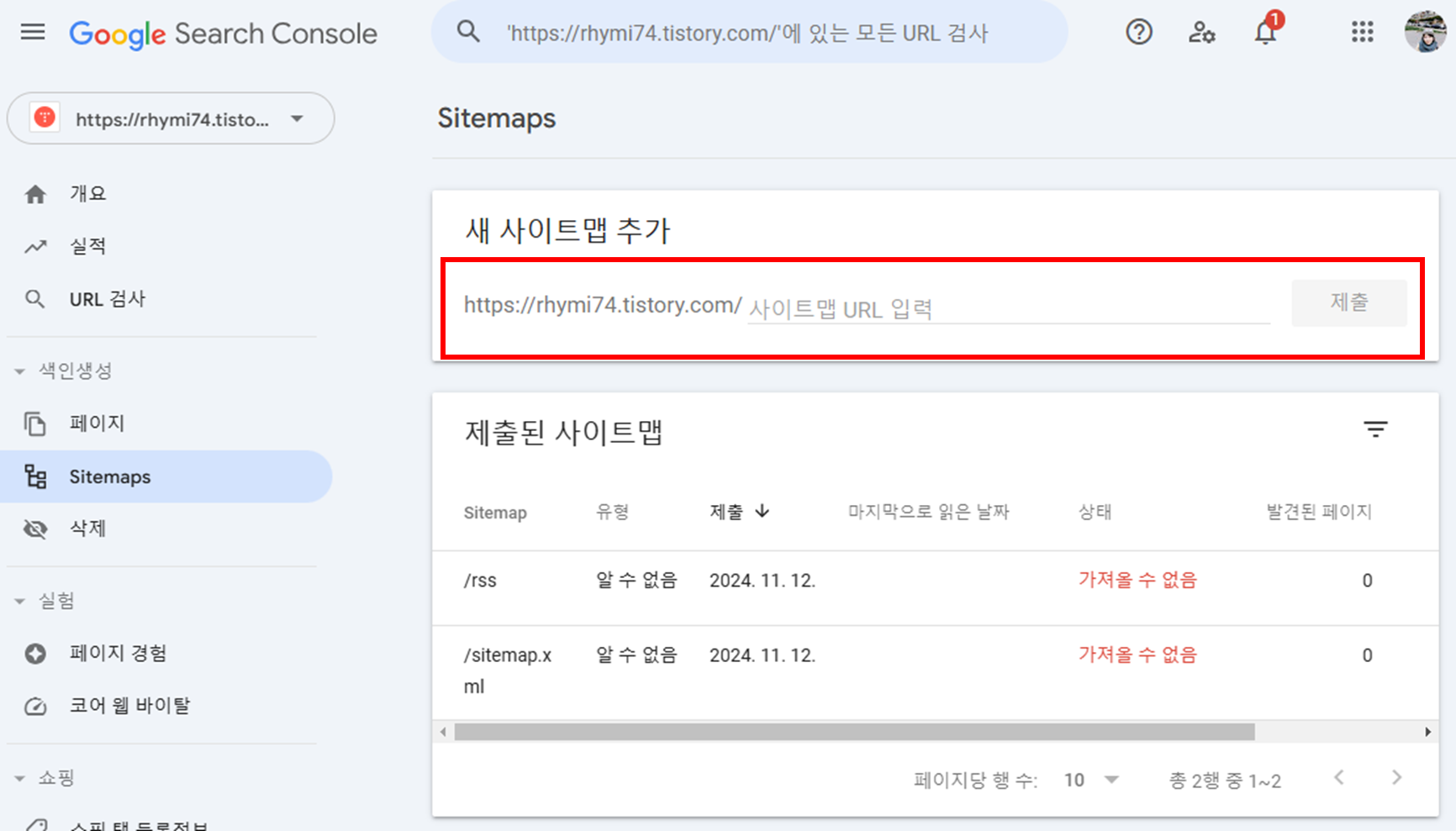Open the Google apps grid

1362,33
